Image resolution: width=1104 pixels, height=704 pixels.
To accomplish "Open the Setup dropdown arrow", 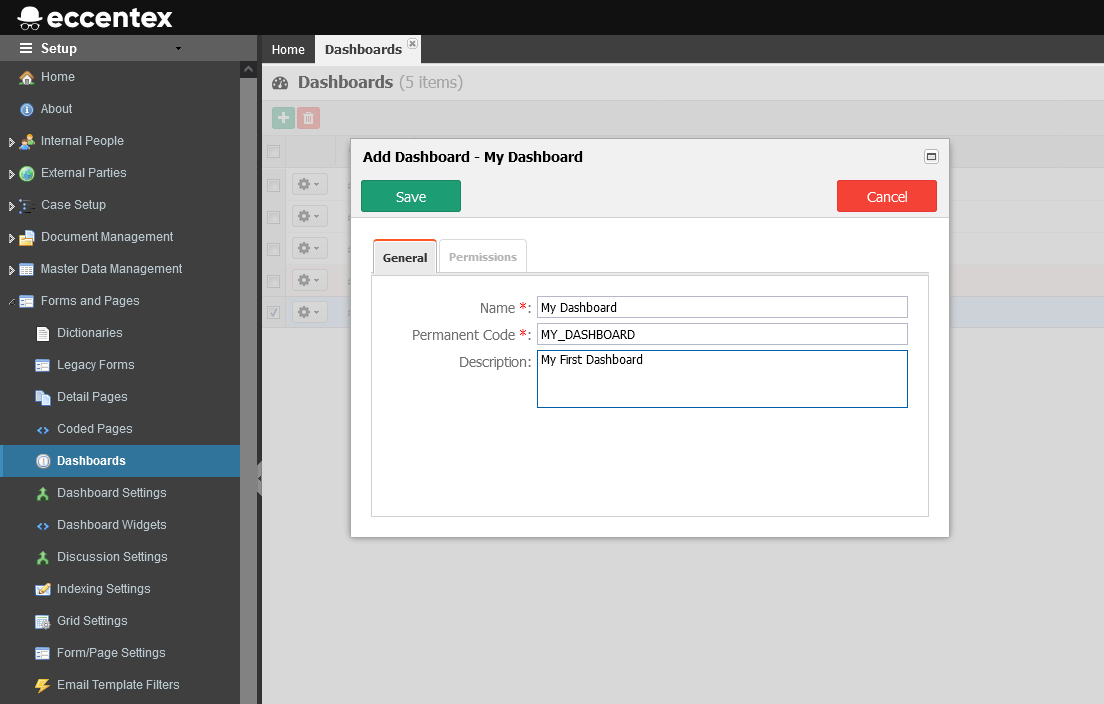I will [178, 49].
